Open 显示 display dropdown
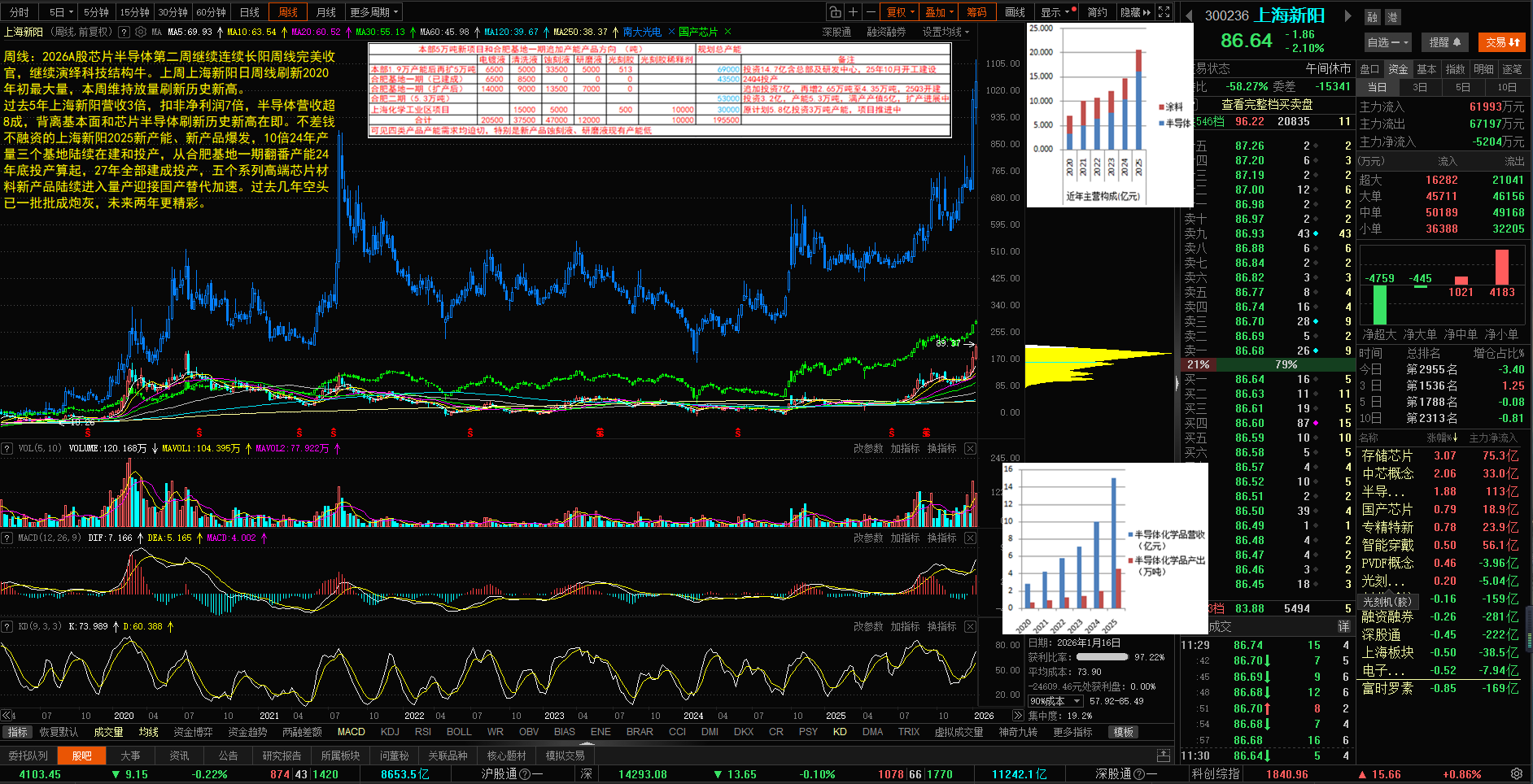The image size is (1533, 784). [x=1055, y=12]
